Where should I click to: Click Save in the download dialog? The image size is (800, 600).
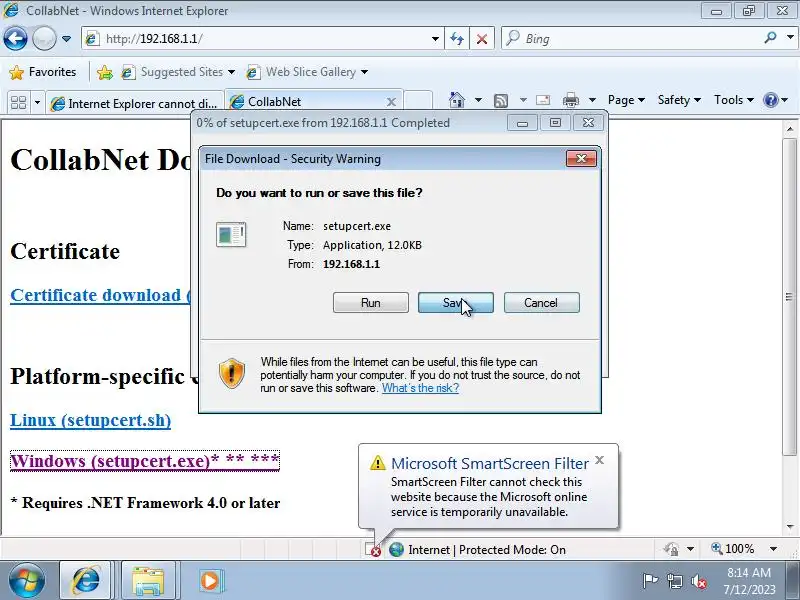coord(456,303)
